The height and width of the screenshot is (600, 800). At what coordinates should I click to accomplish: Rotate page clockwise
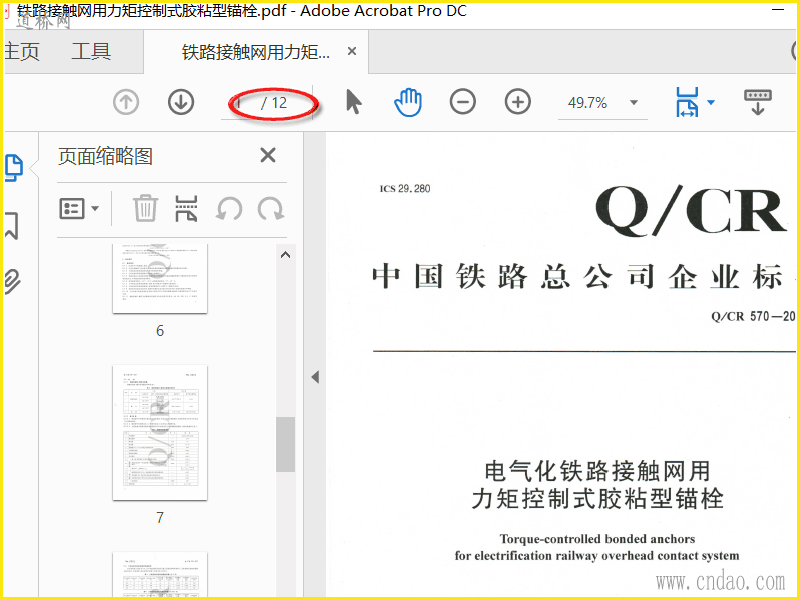pos(270,209)
